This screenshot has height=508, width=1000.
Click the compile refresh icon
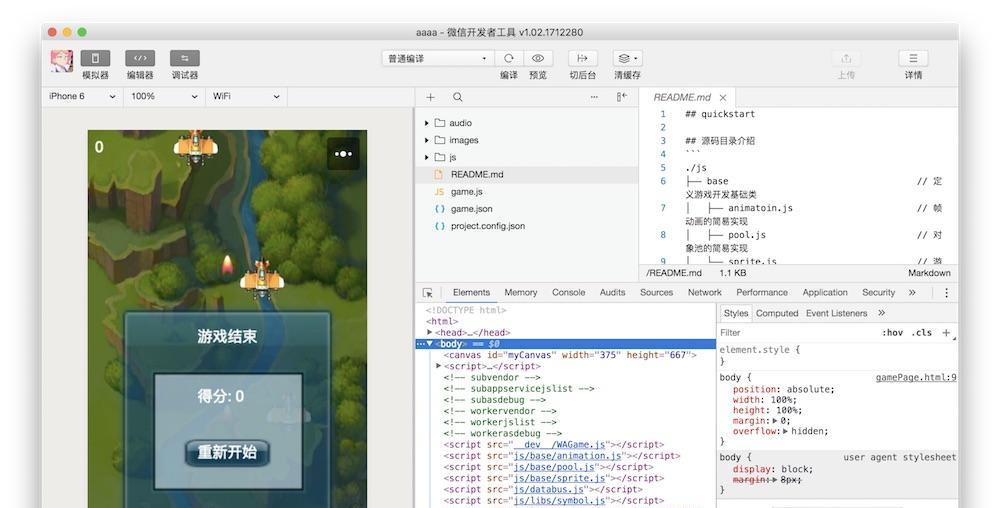coord(509,58)
